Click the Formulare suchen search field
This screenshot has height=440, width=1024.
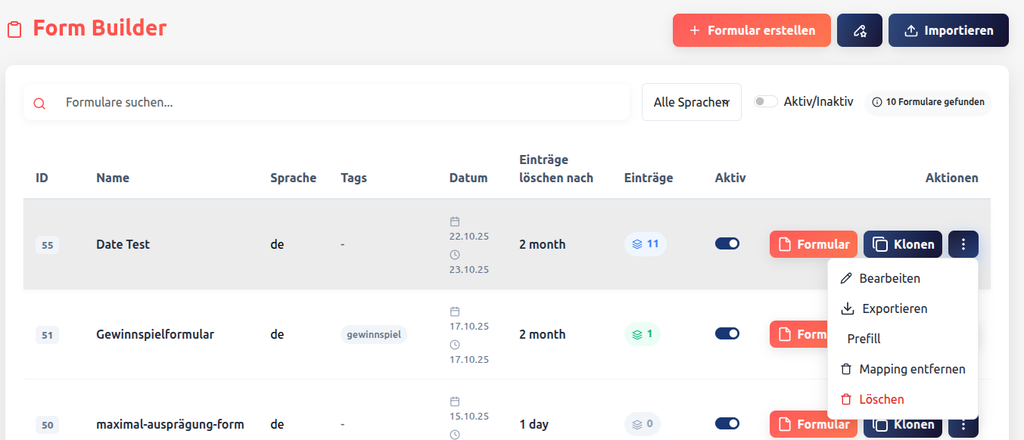click(x=327, y=102)
